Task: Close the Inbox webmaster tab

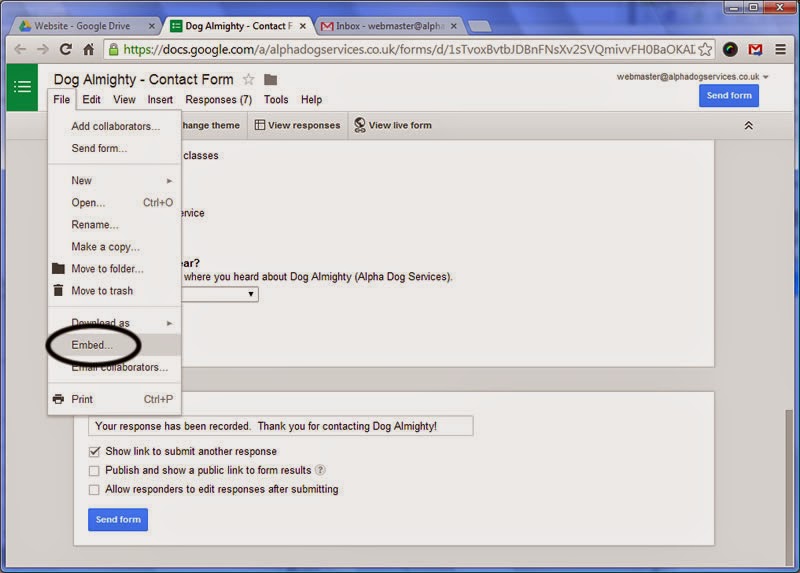Action: tap(454, 26)
